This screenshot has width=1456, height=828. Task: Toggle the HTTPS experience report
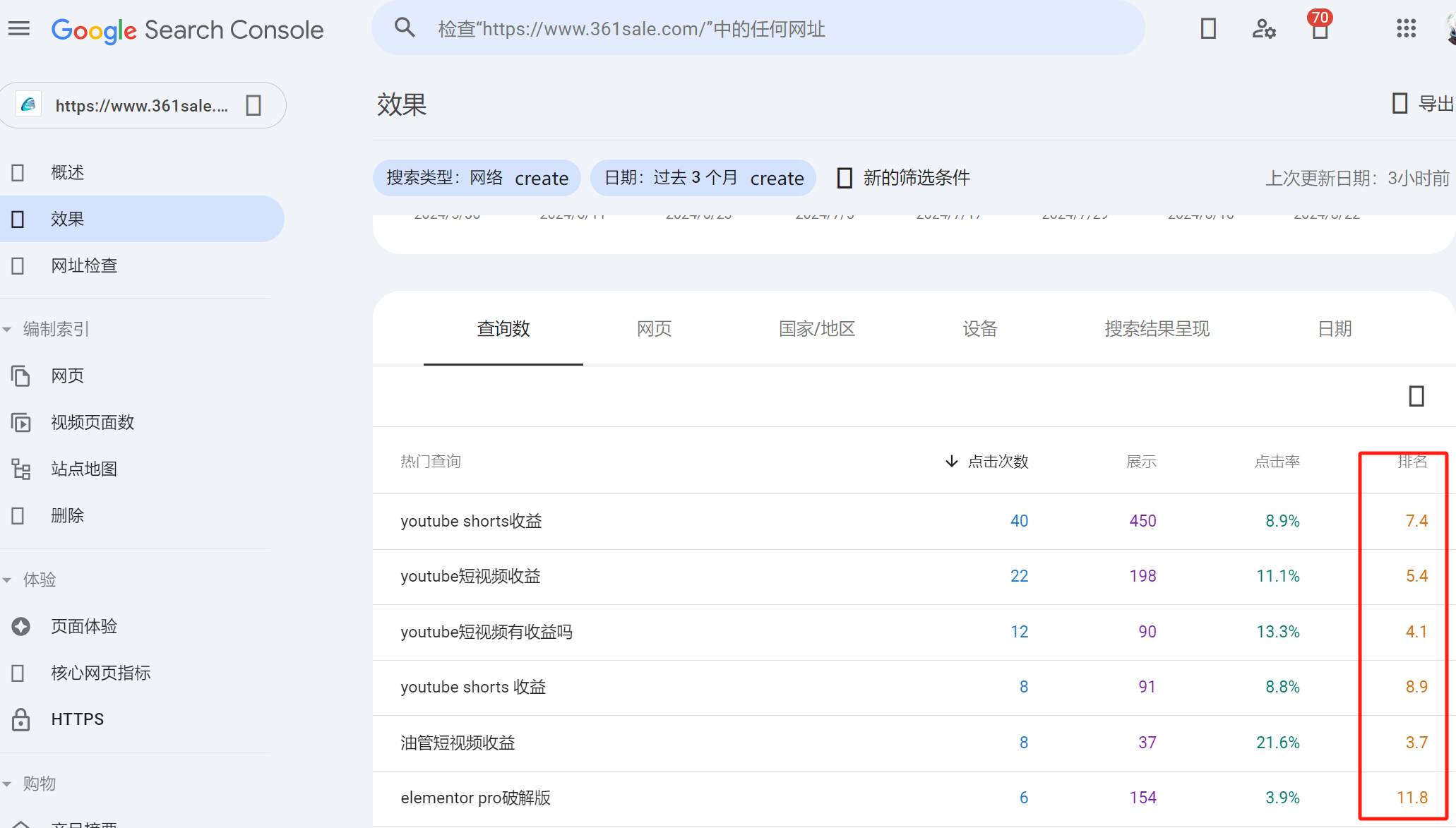pyautogui.click(x=78, y=719)
